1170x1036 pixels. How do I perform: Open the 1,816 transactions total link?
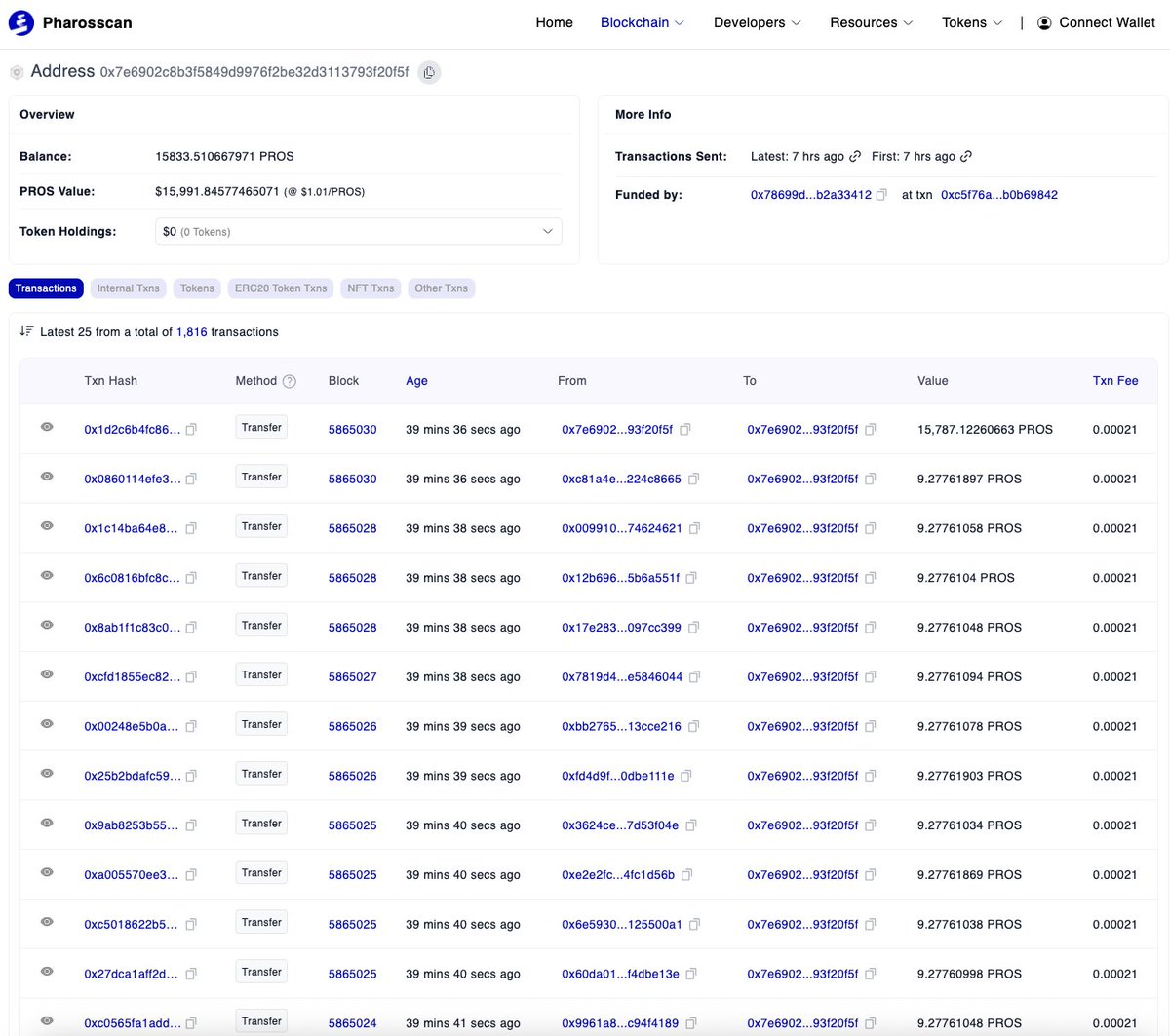[192, 332]
